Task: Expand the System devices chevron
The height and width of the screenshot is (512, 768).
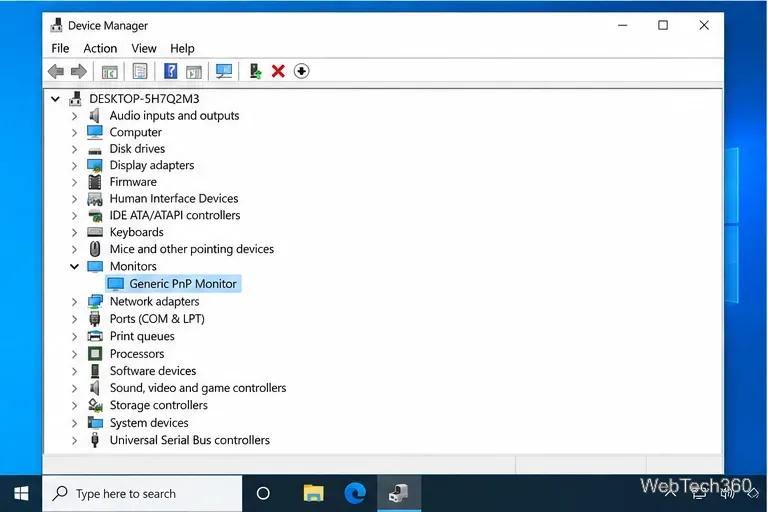Action: point(74,423)
